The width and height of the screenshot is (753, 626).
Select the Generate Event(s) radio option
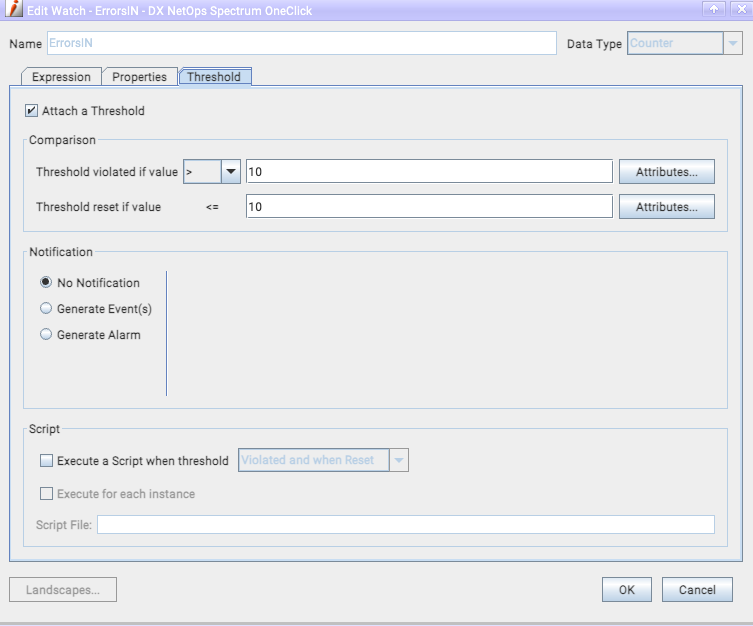pos(46,308)
